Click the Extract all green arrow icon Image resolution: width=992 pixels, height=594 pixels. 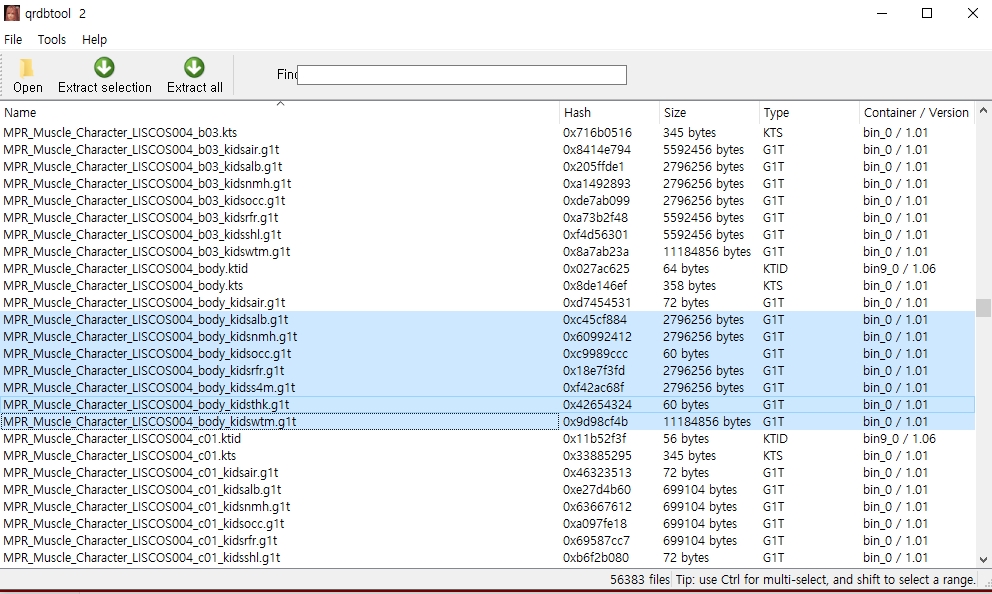[x=194, y=68]
